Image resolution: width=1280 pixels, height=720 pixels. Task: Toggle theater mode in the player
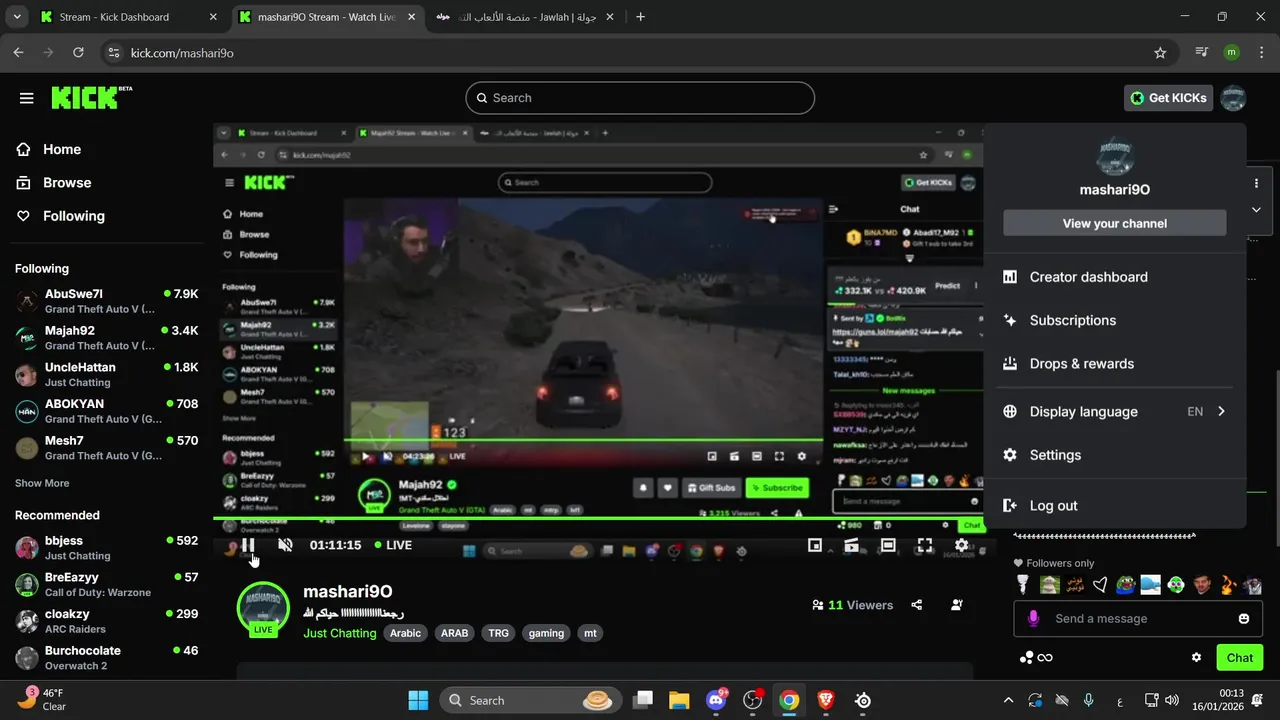tap(888, 545)
